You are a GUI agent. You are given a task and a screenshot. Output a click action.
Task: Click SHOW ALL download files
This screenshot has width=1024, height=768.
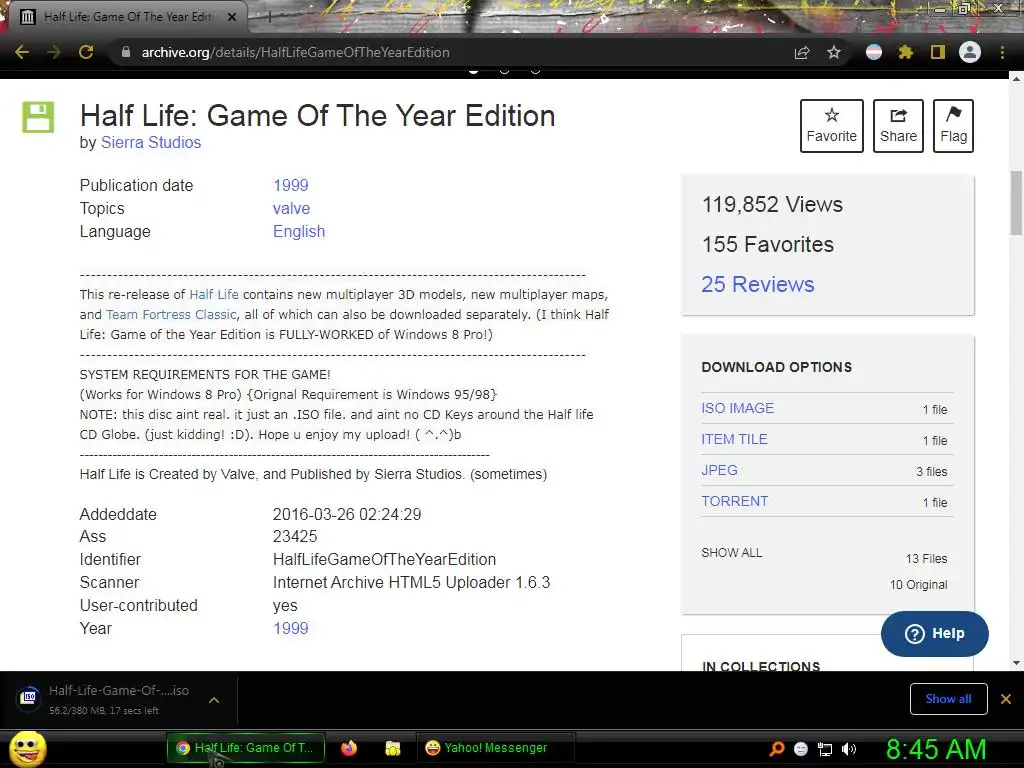coord(731,552)
